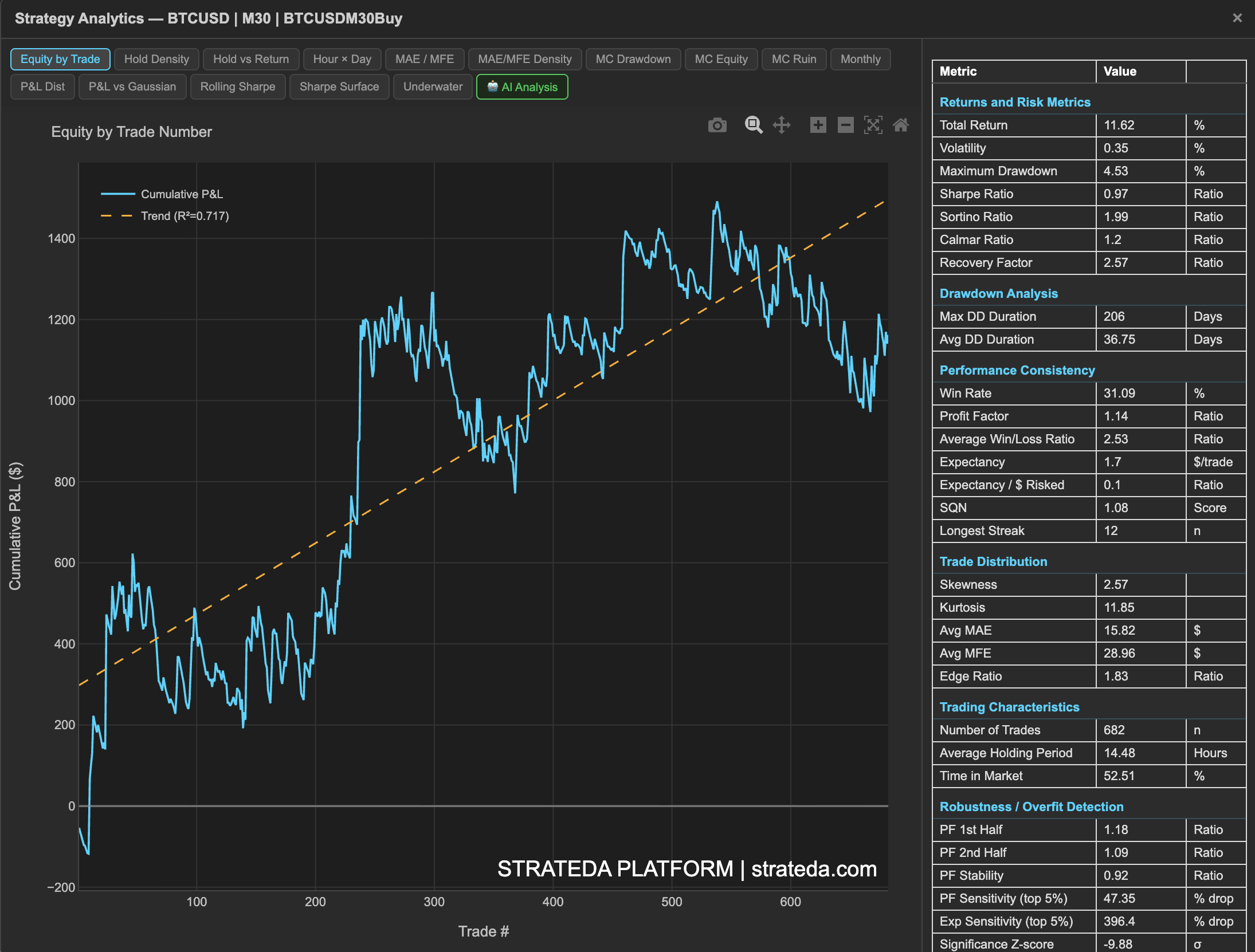Click the camera icon to download chart image
The height and width of the screenshot is (952, 1255).
click(717, 125)
